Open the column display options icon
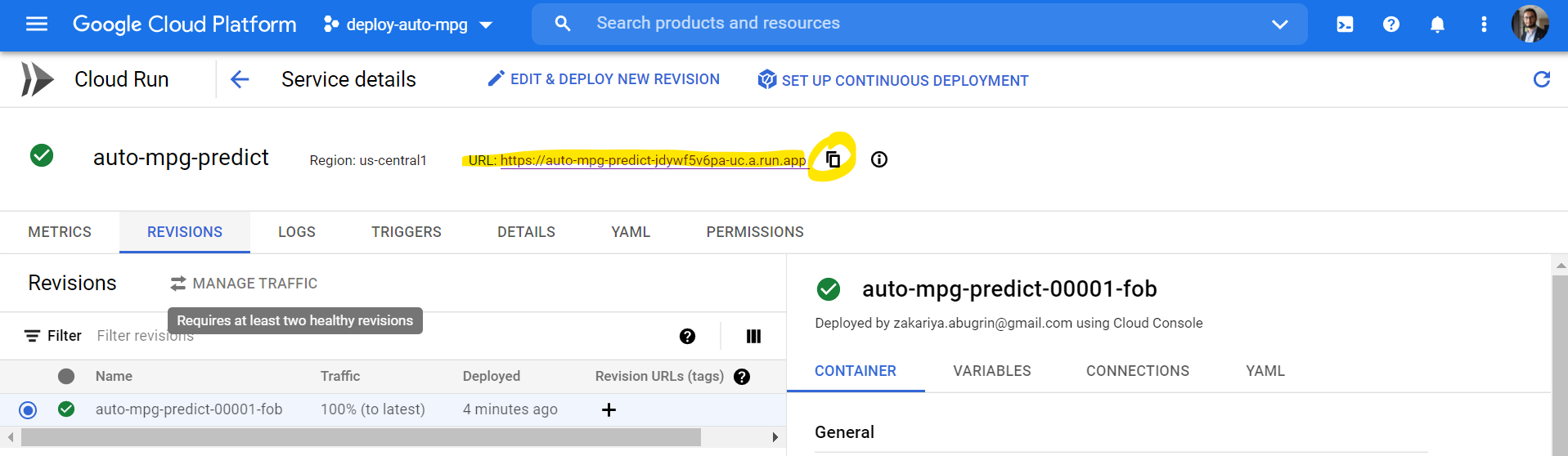The width and height of the screenshot is (1568, 456). pos(753,336)
